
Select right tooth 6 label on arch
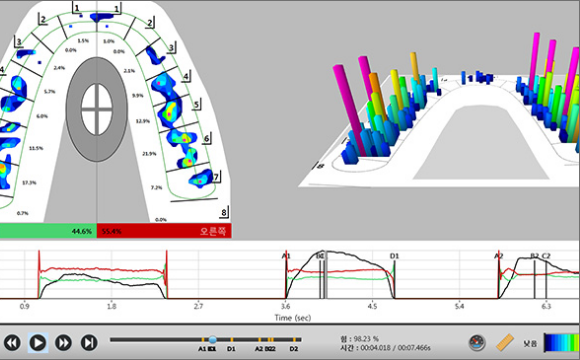(x=207, y=139)
